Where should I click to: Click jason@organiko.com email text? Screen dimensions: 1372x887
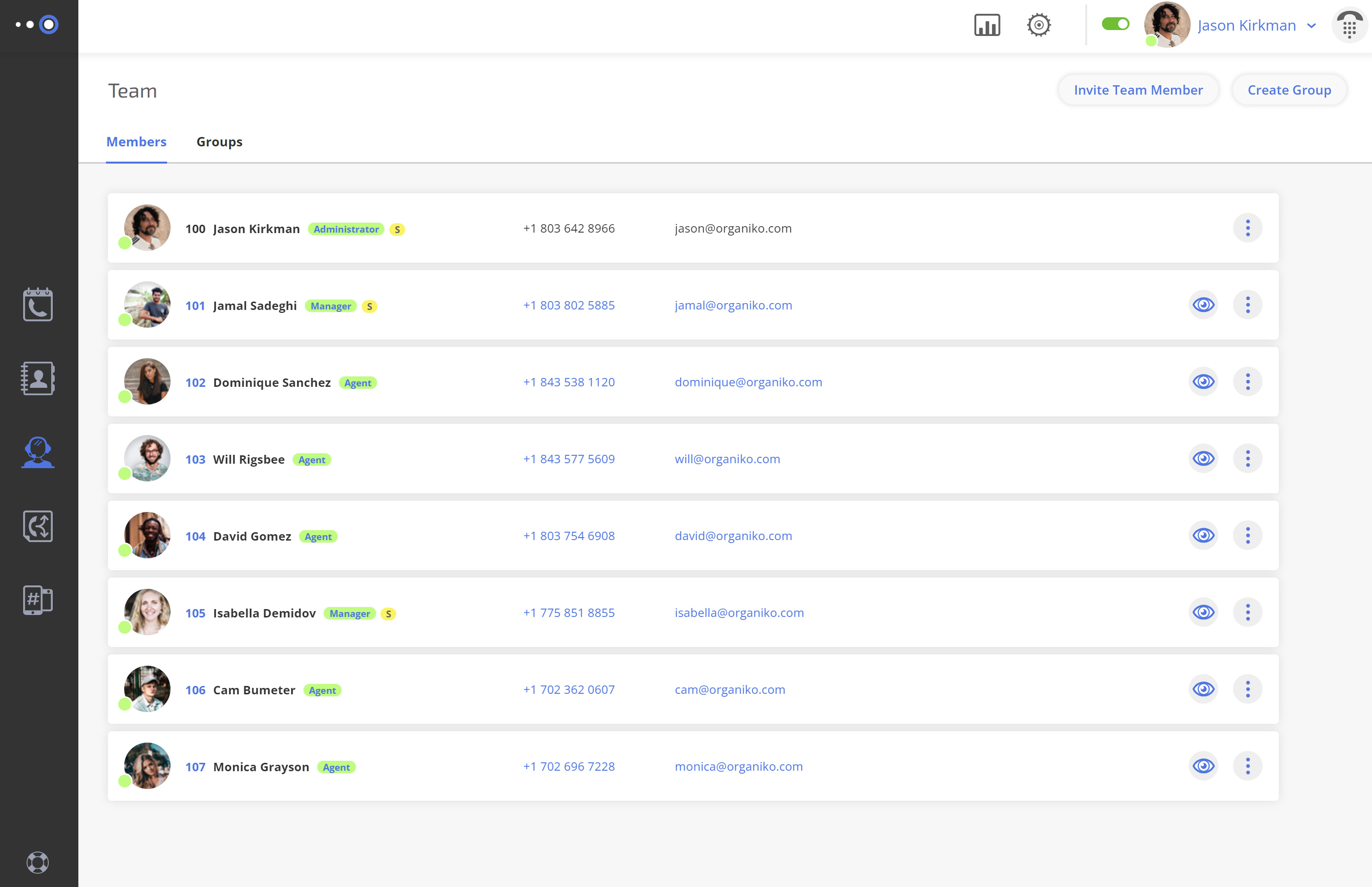(x=733, y=228)
